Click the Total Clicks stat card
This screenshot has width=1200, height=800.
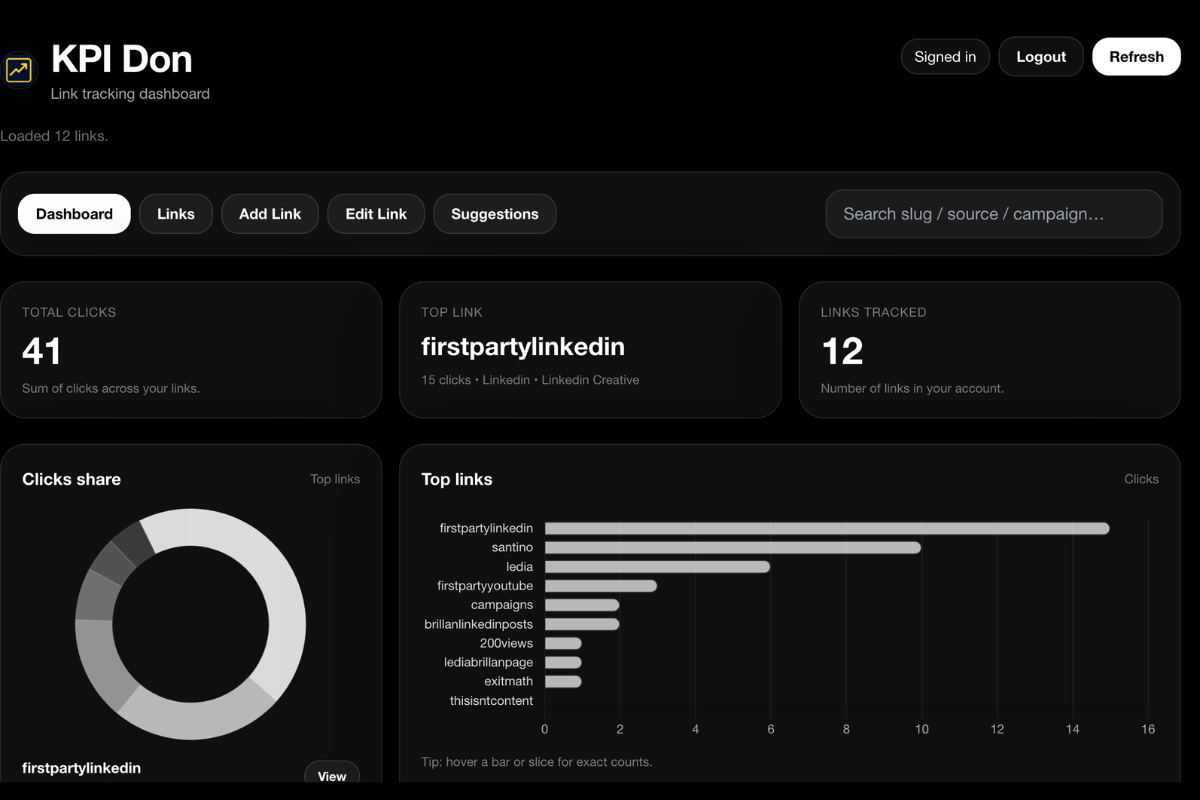click(x=191, y=349)
